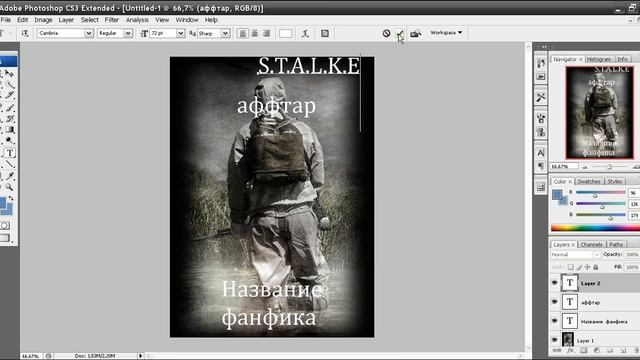This screenshot has height=360, width=640.
Task: Open the Character panel icon in dock
Action: [x=541, y=153]
